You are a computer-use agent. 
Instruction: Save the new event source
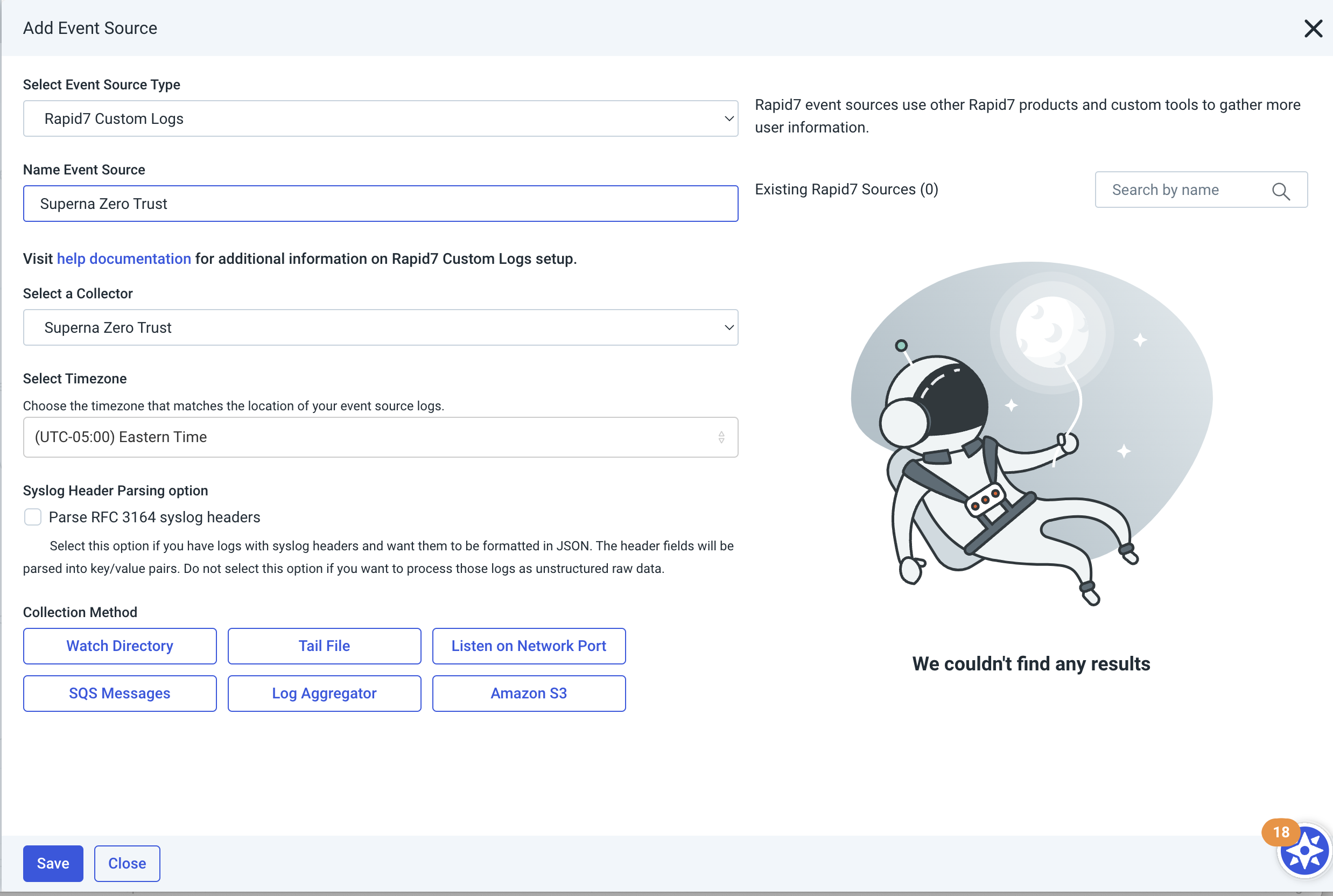click(x=53, y=863)
